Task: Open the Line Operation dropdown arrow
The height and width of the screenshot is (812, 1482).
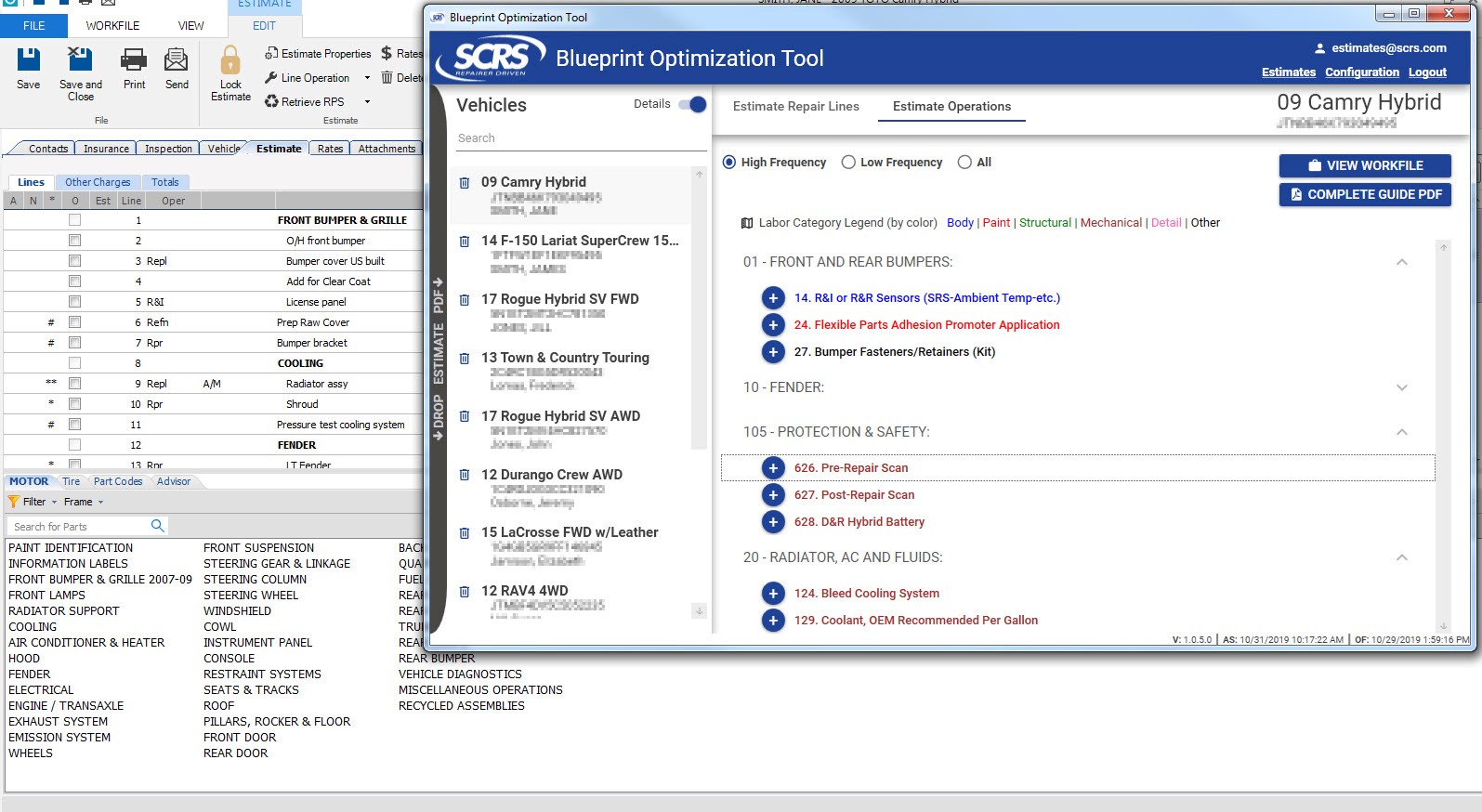Action: [367, 78]
